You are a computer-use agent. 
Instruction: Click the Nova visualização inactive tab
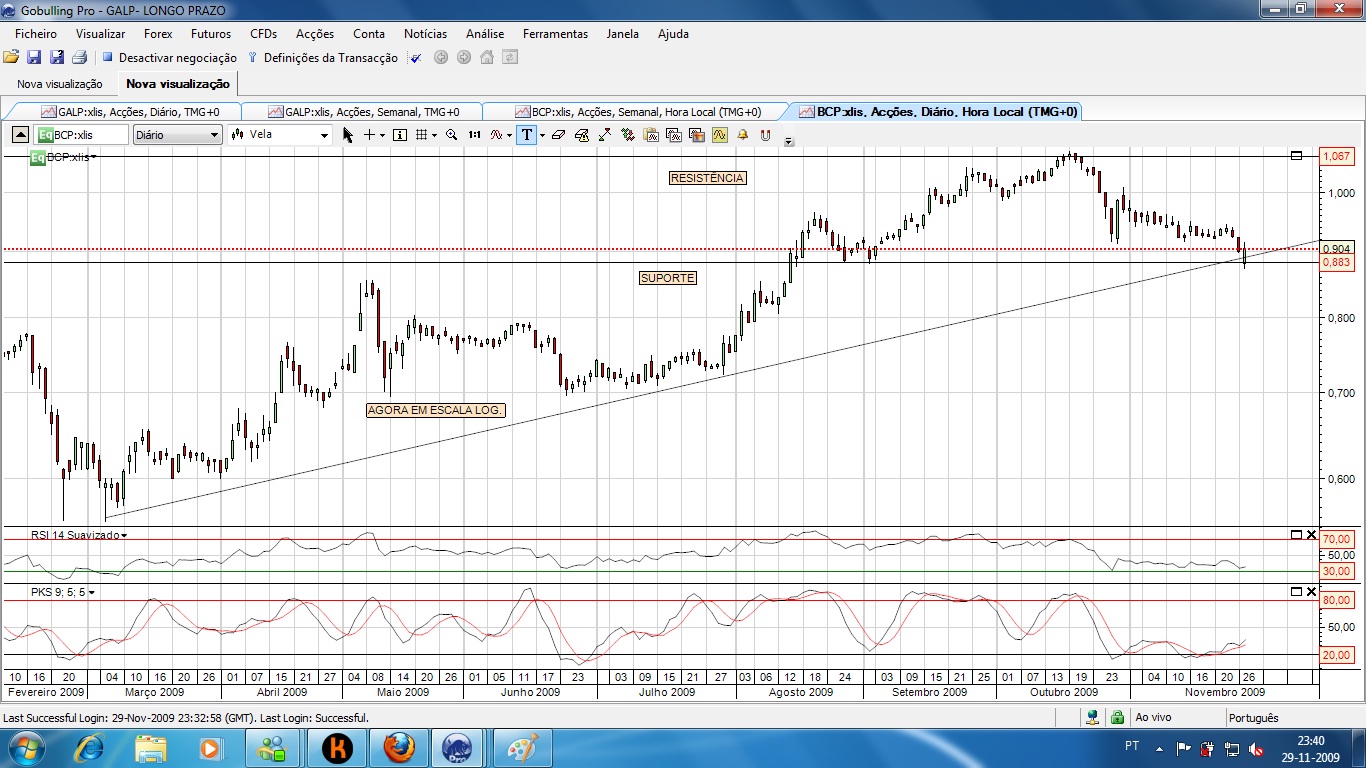(60, 84)
